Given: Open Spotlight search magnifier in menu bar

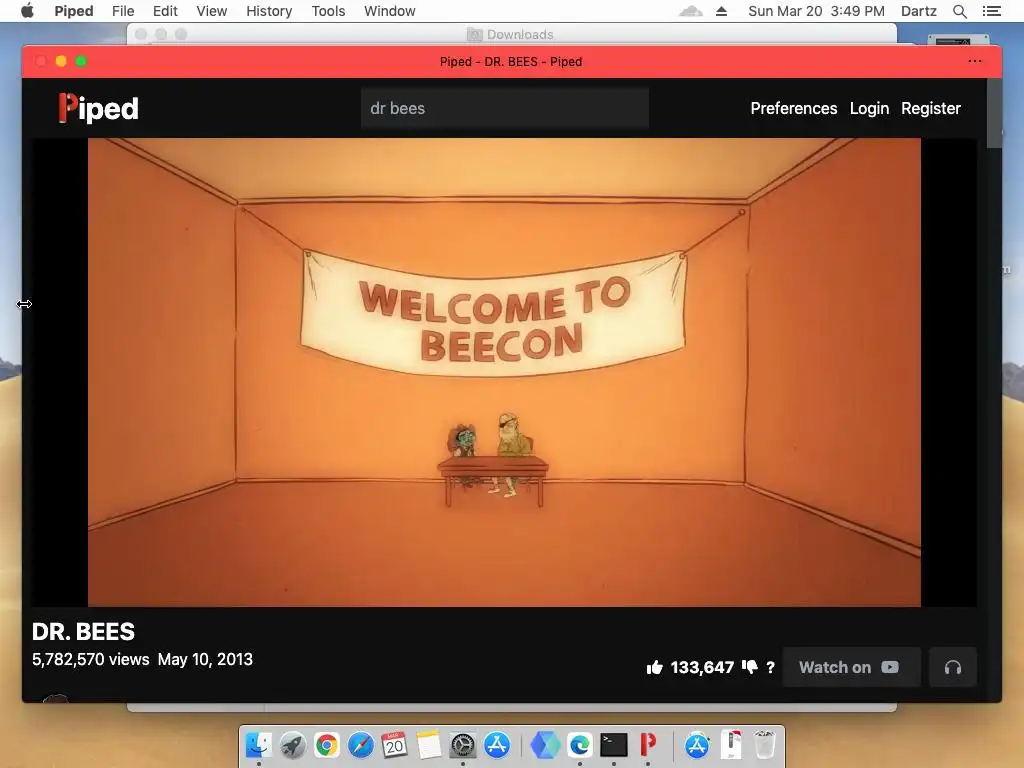Looking at the screenshot, I should point(959,11).
